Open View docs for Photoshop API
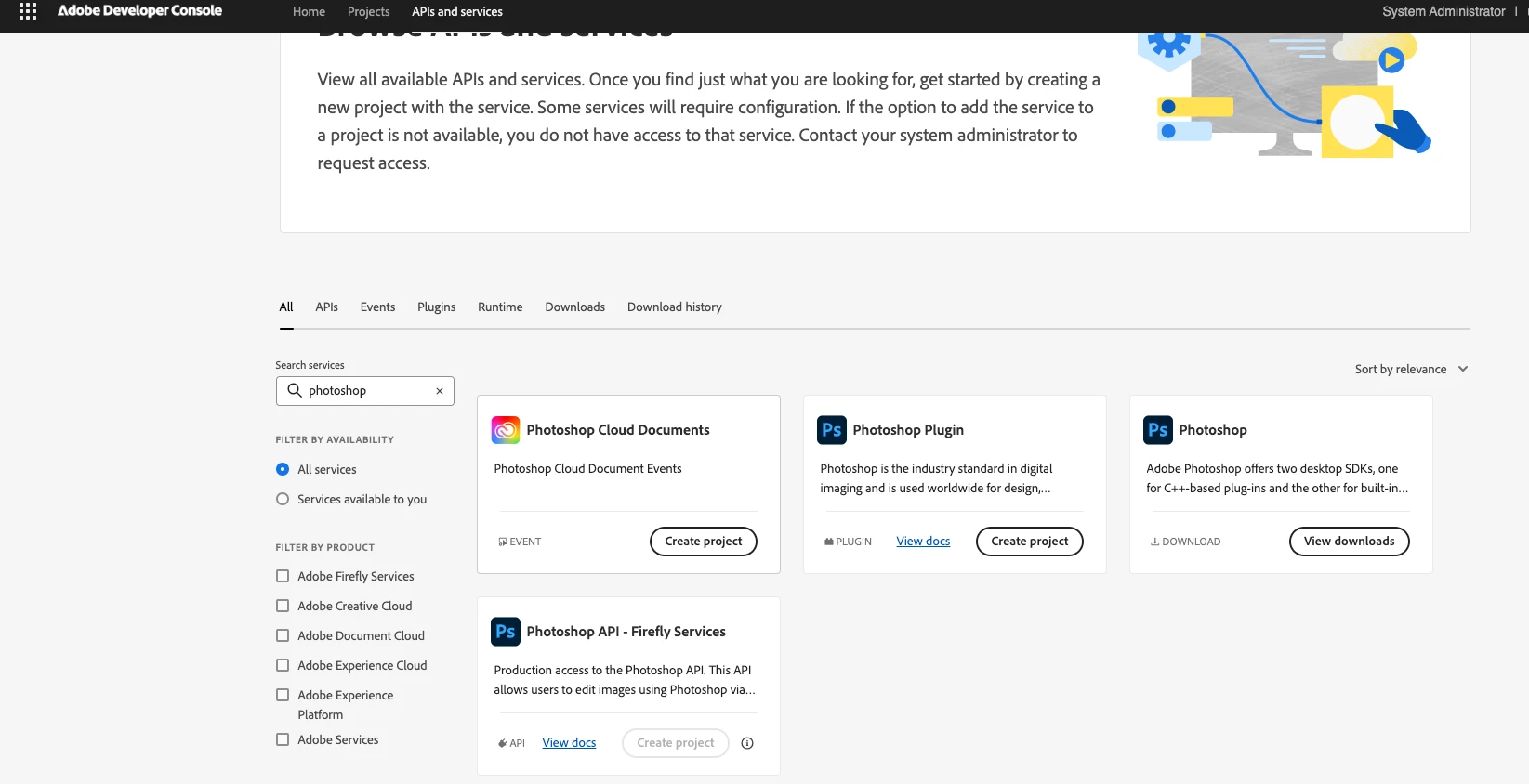Image resolution: width=1529 pixels, height=784 pixels. tap(569, 743)
